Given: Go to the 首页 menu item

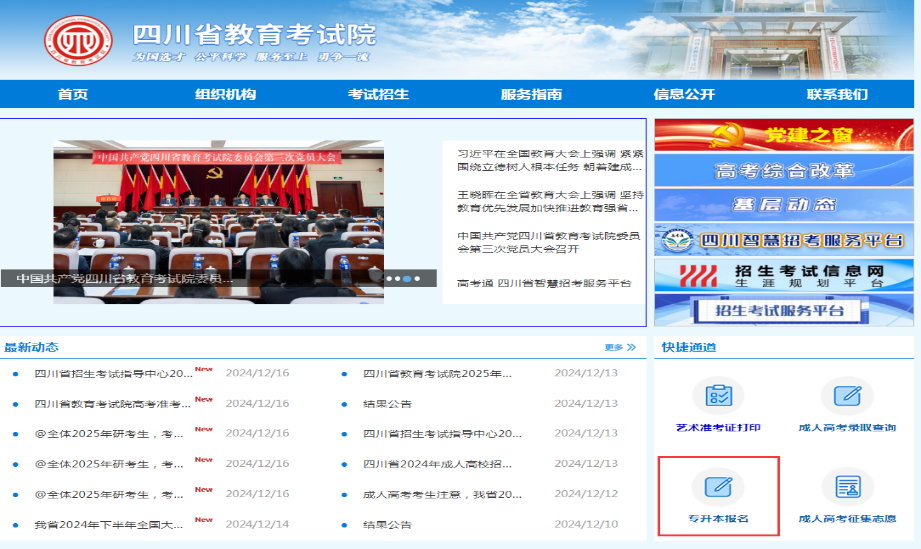Looking at the screenshot, I should pyautogui.click(x=73, y=95).
